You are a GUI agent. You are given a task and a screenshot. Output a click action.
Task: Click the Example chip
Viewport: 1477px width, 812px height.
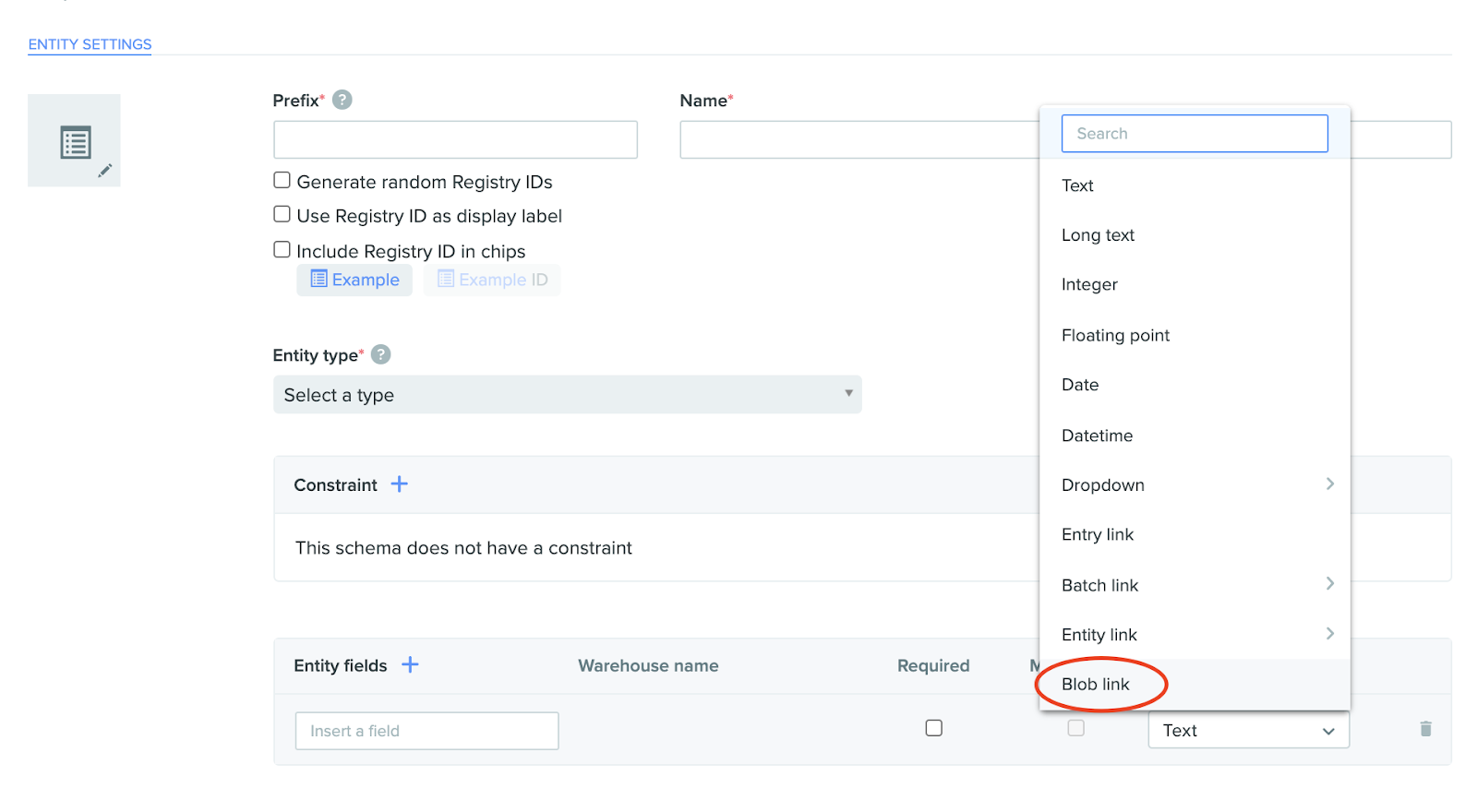(x=354, y=280)
